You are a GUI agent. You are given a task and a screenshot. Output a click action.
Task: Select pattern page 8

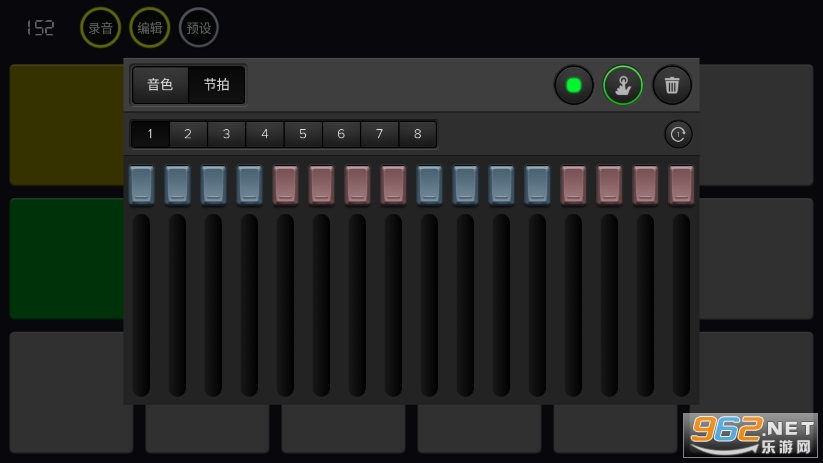point(417,134)
